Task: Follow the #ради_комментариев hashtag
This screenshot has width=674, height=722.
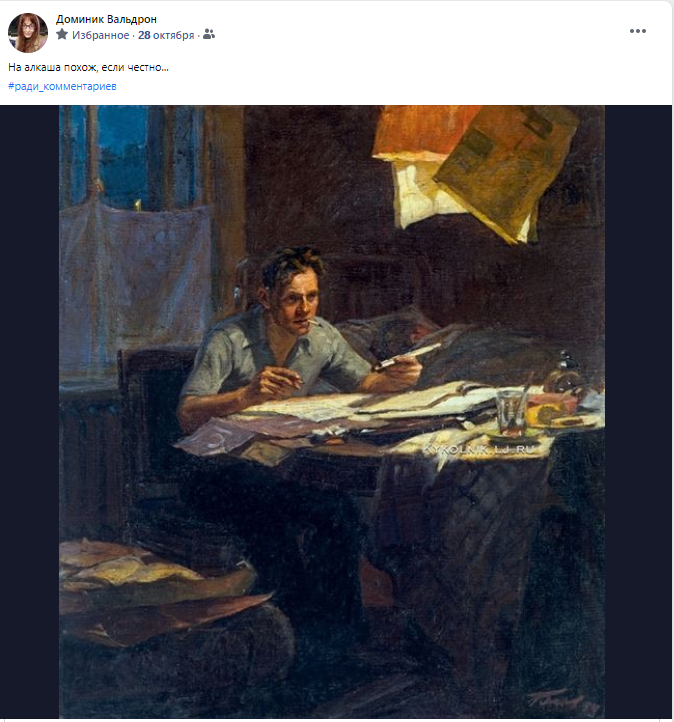Action: pos(62,86)
